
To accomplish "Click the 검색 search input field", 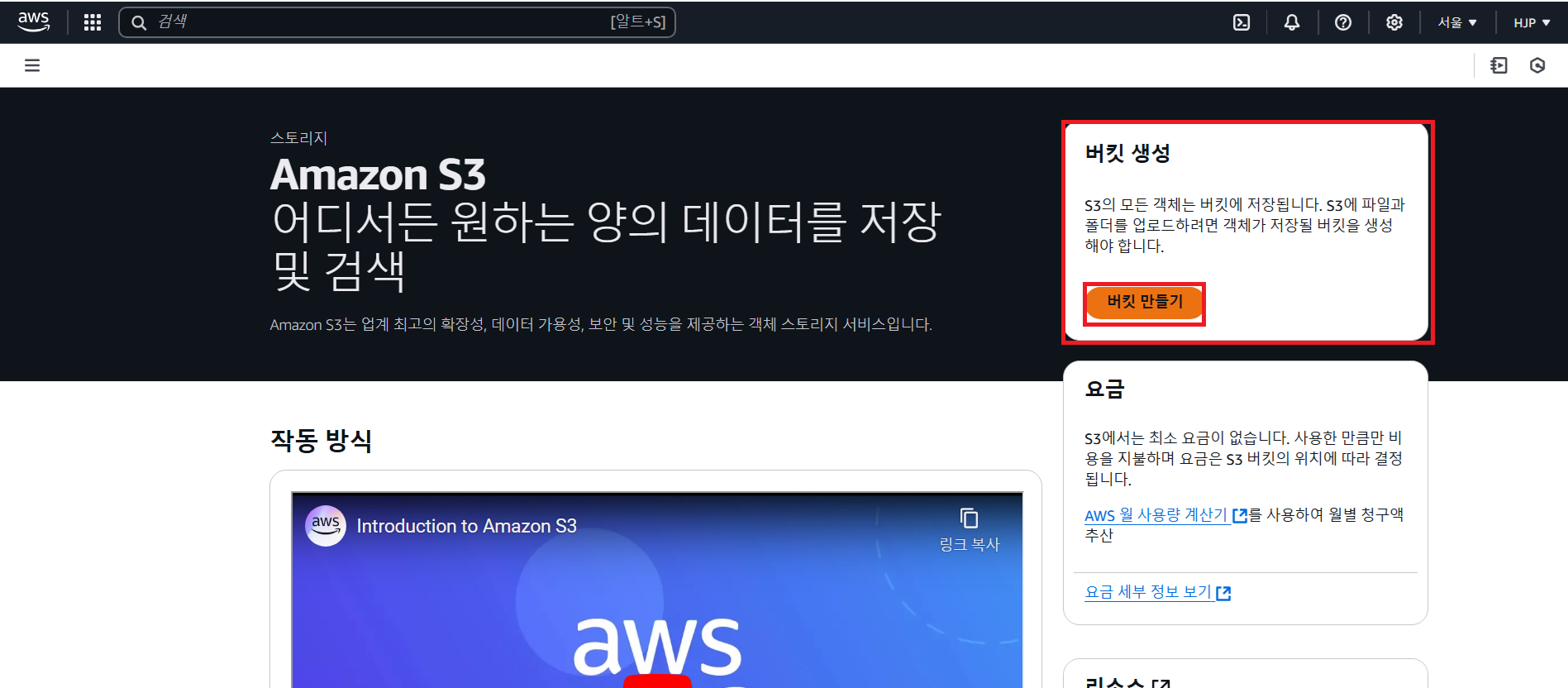I will pos(397,22).
